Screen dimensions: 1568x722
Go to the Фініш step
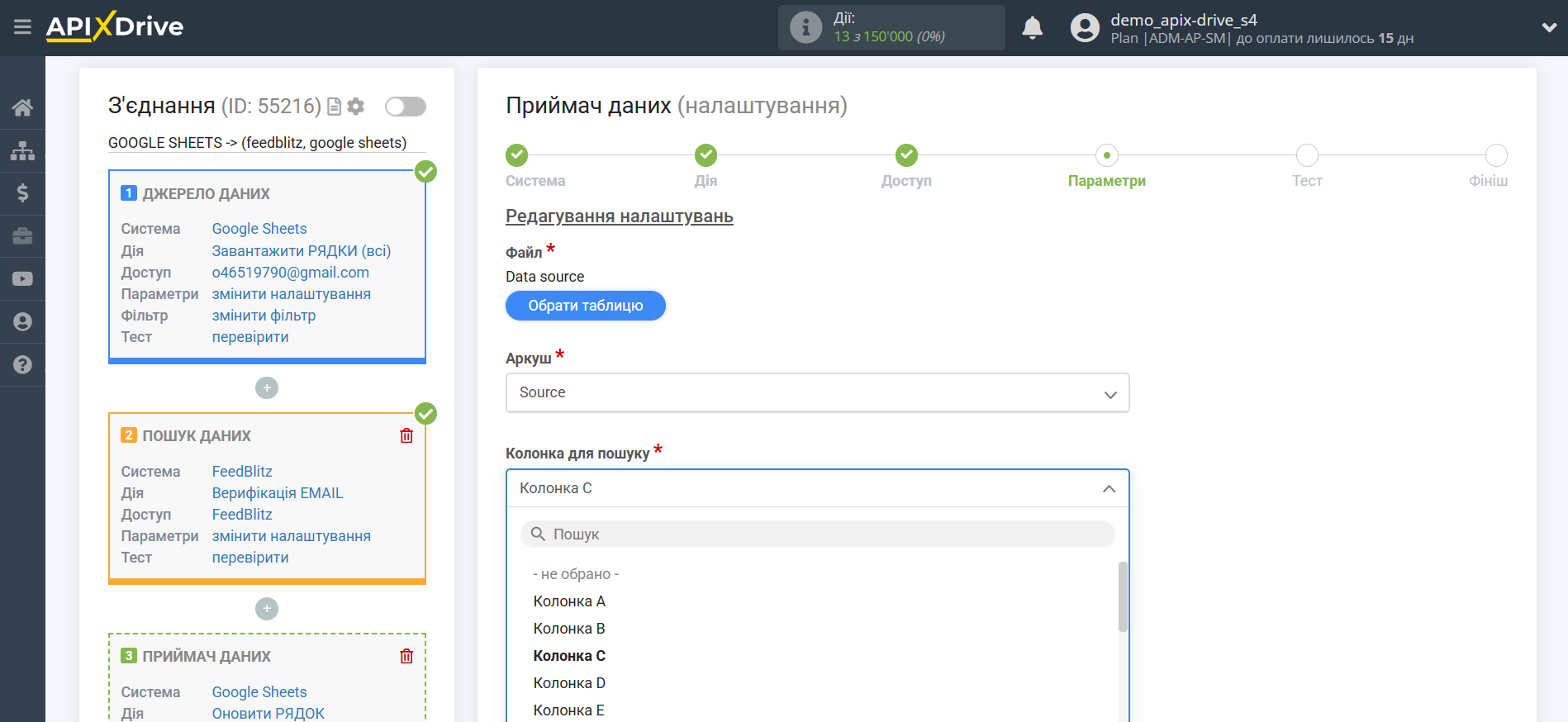(1496, 154)
